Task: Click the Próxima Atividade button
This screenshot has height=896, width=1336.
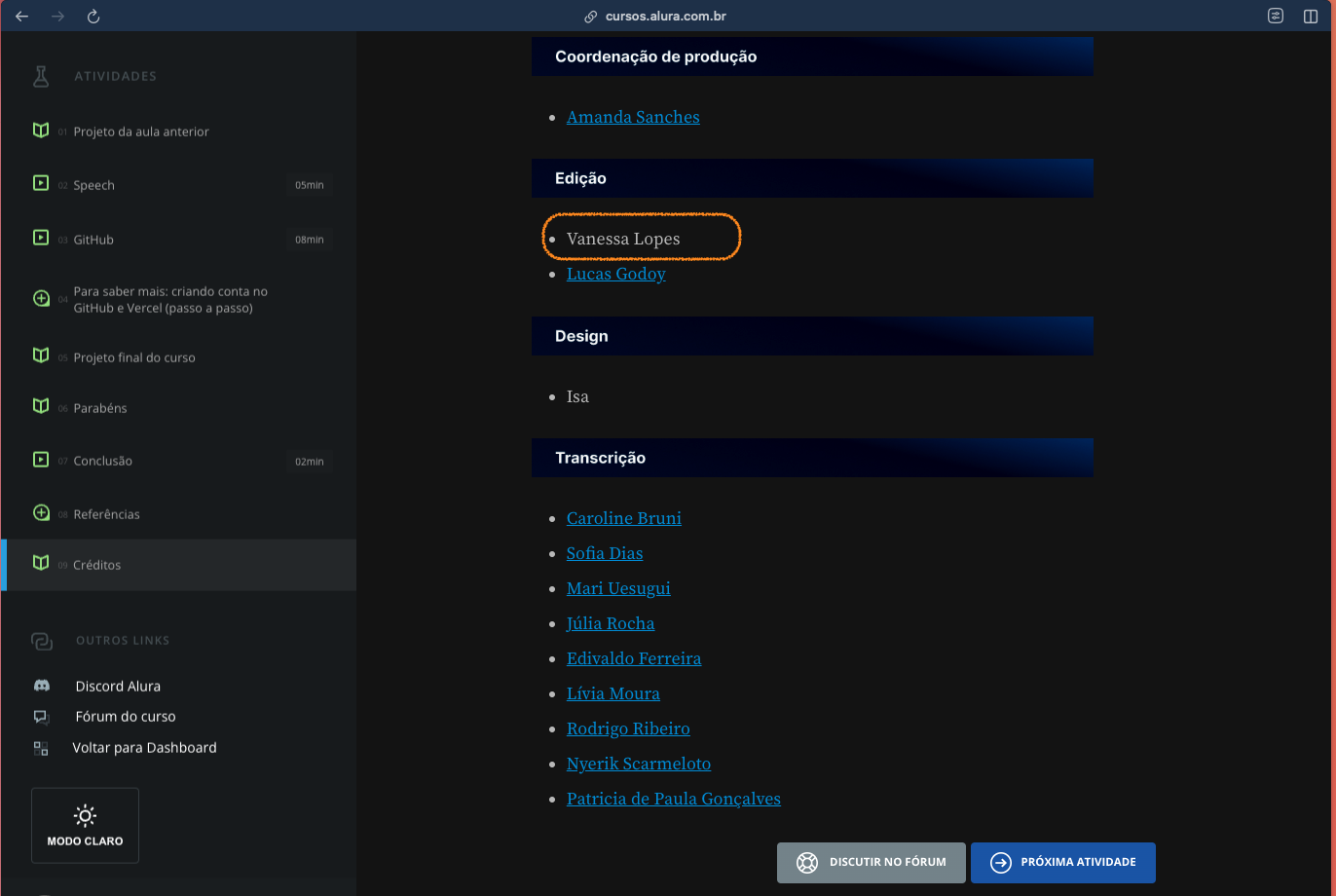Action: pyautogui.click(x=1063, y=863)
